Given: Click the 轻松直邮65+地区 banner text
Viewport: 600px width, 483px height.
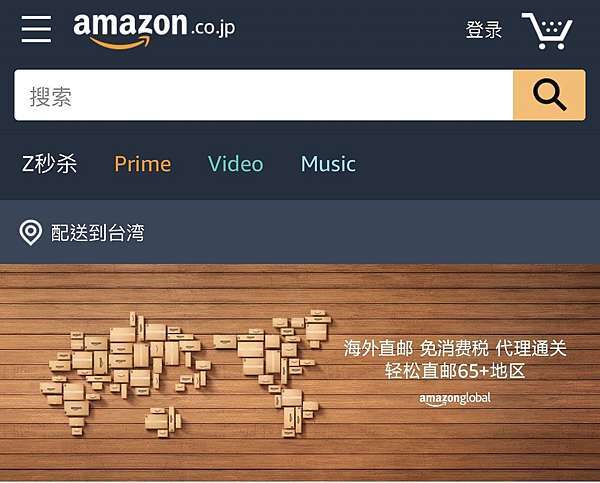Looking at the screenshot, I should coord(455,371).
